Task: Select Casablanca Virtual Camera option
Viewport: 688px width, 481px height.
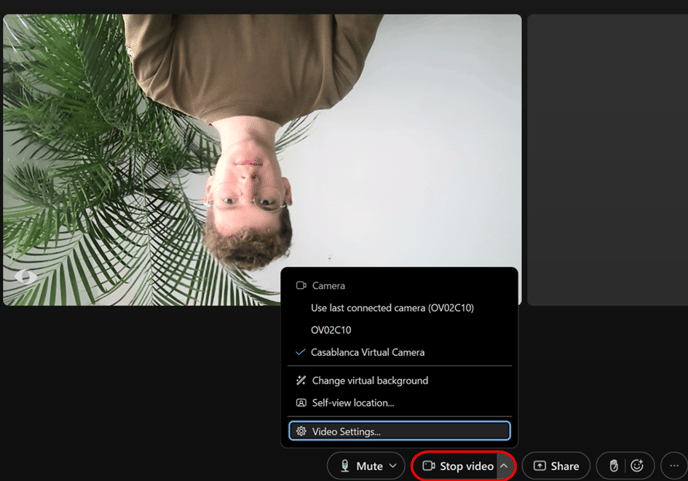Action: (368, 352)
